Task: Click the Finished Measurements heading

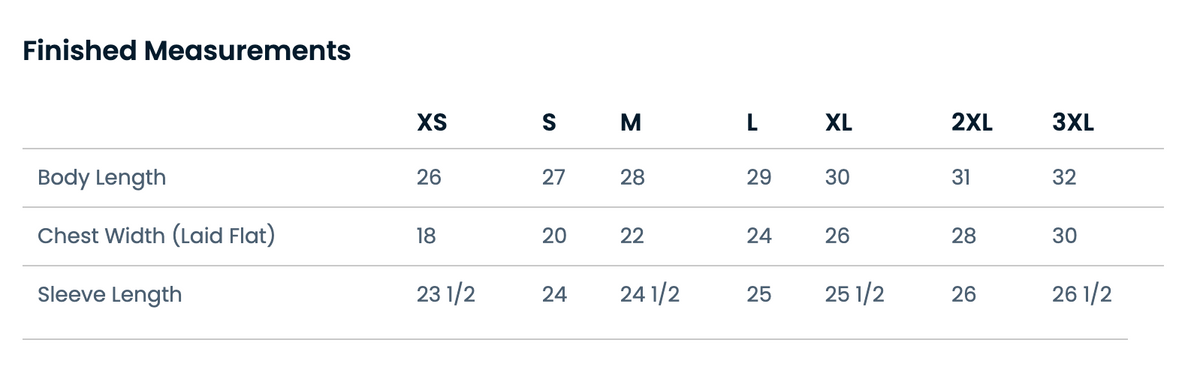Action: (187, 51)
